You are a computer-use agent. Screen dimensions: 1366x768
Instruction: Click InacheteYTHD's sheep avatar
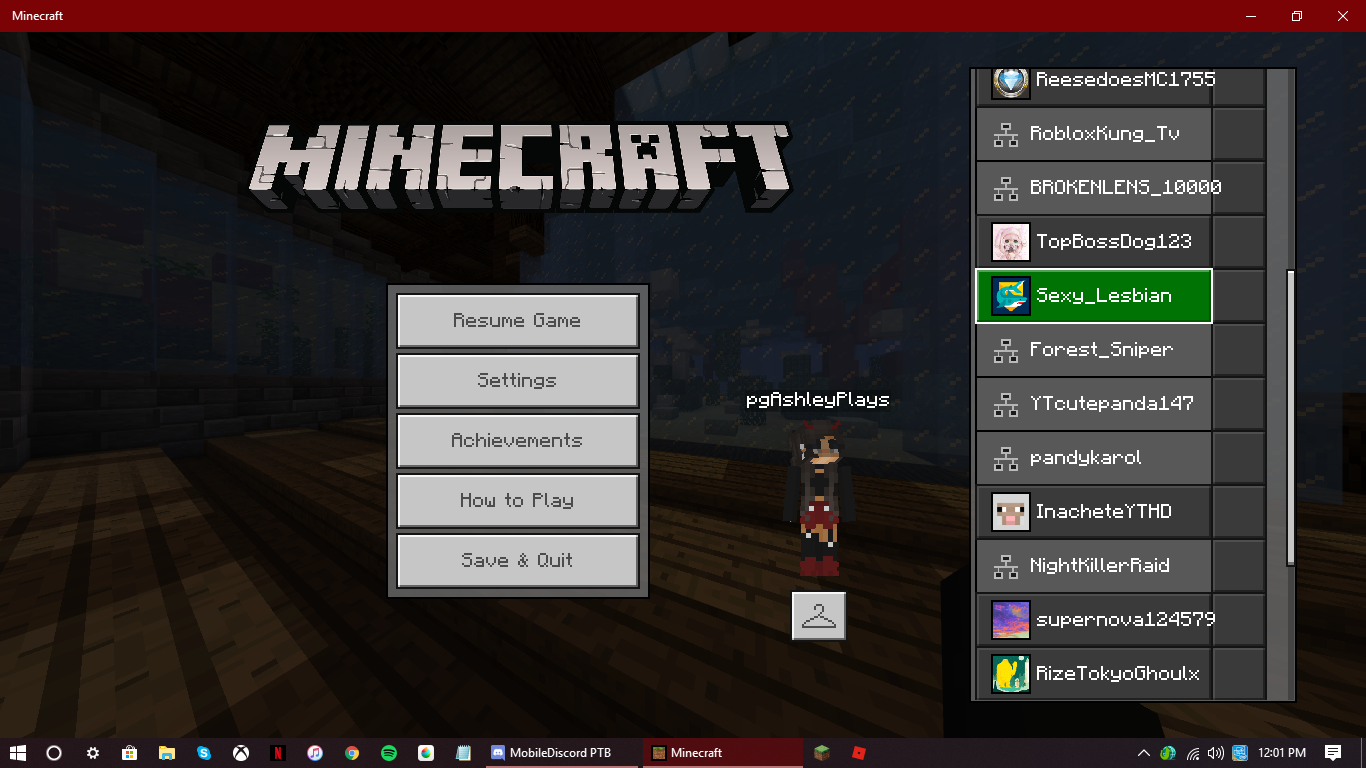click(x=1011, y=512)
